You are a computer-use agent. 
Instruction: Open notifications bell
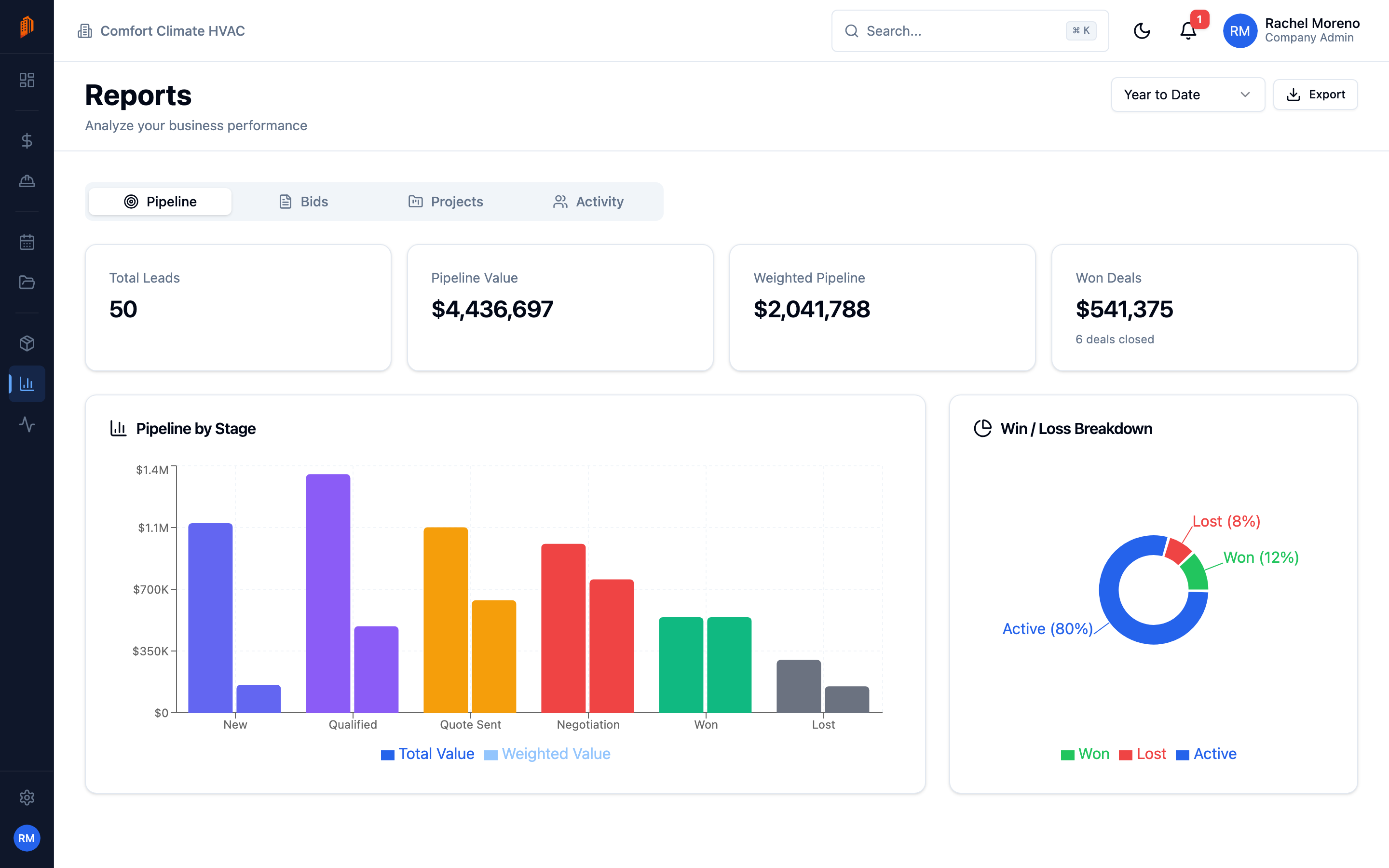tap(1187, 31)
